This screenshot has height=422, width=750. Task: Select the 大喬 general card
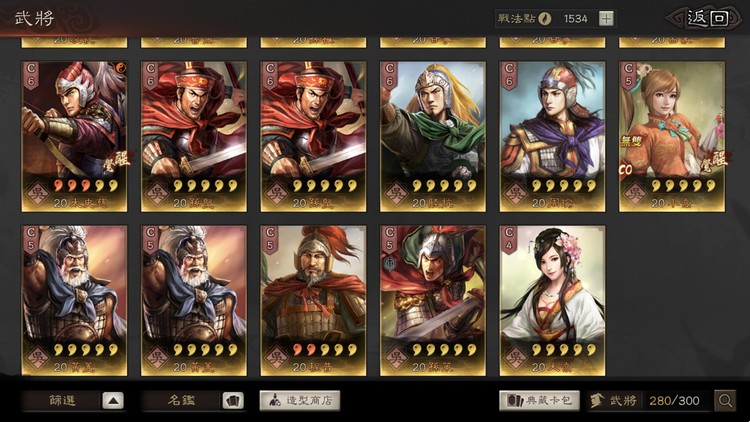(552, 301)
